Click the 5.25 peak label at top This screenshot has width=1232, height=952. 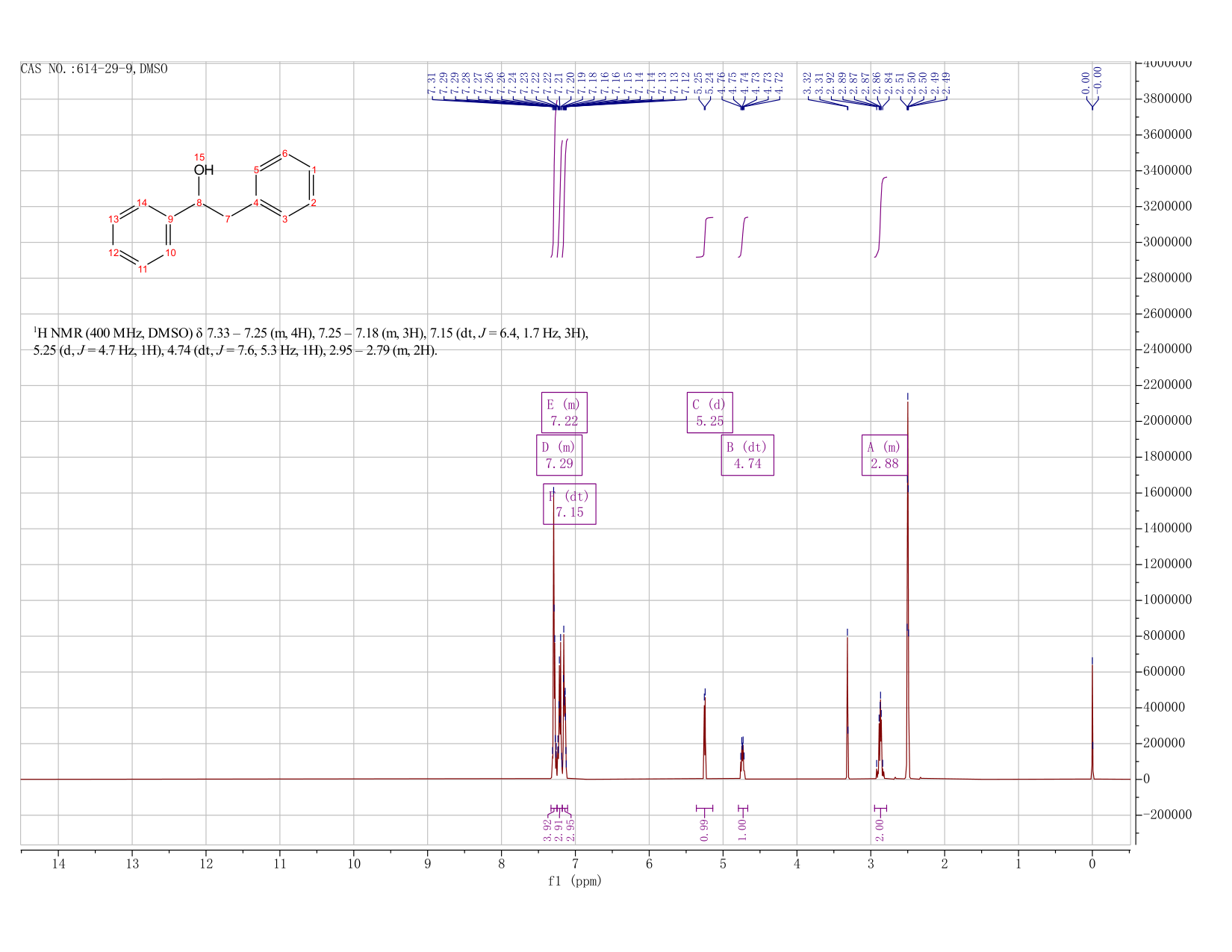coord(698,82)
